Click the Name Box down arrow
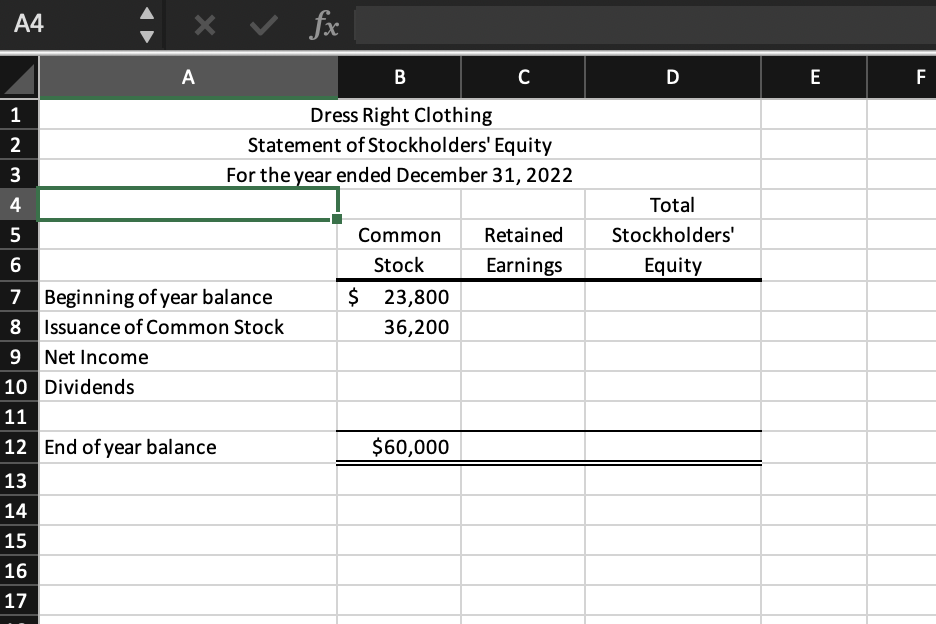The height and width of the screenshot is (624, 936). 146,34
